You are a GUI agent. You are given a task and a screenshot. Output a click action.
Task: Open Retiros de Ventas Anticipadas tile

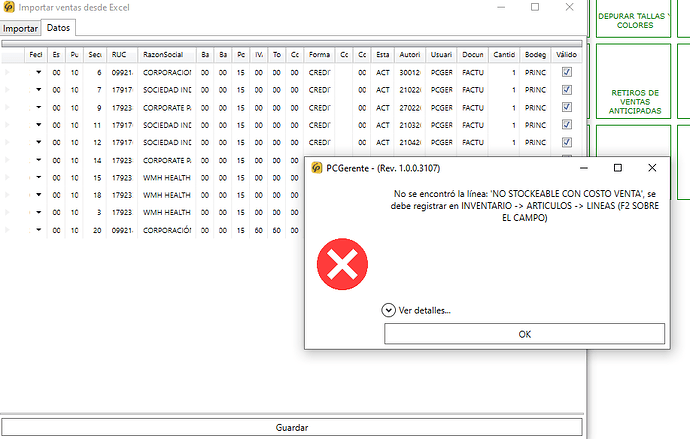click(x=636, y=101)
